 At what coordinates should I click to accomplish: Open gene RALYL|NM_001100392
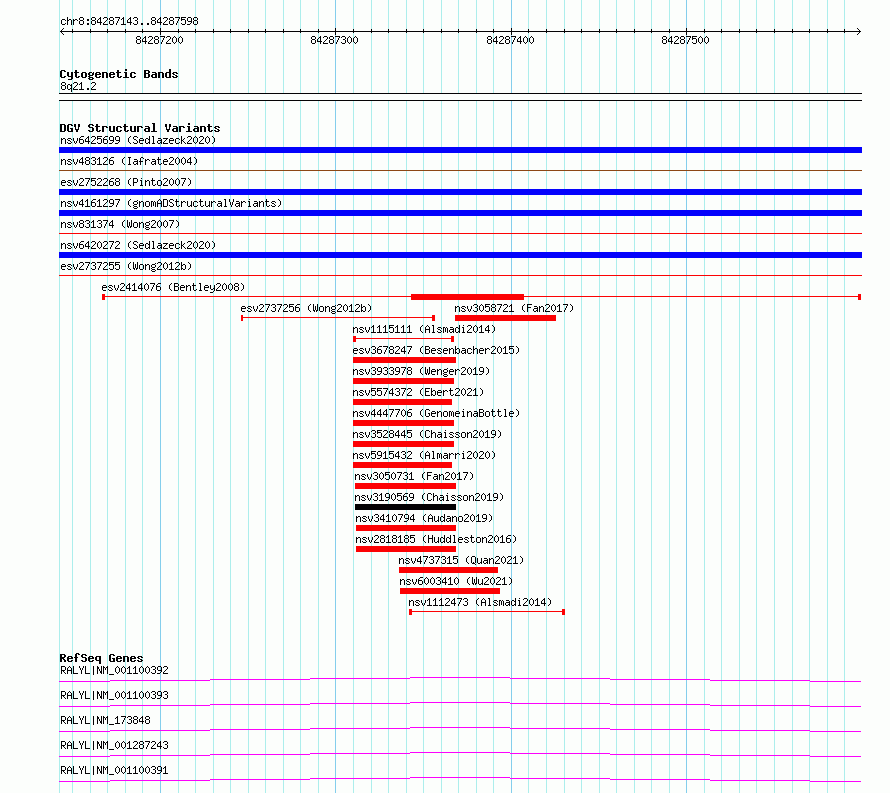pos(114,670)
